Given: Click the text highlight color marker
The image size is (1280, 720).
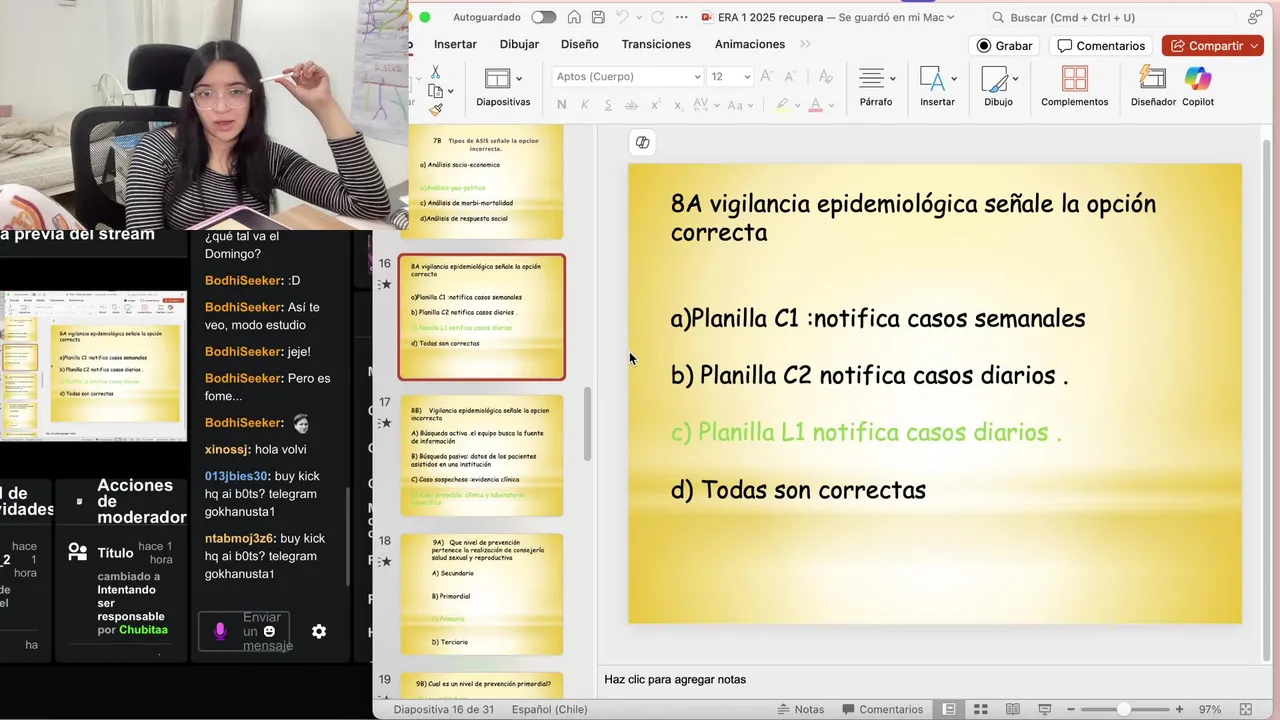Looking at the screenshot, I should pos(782,105).
